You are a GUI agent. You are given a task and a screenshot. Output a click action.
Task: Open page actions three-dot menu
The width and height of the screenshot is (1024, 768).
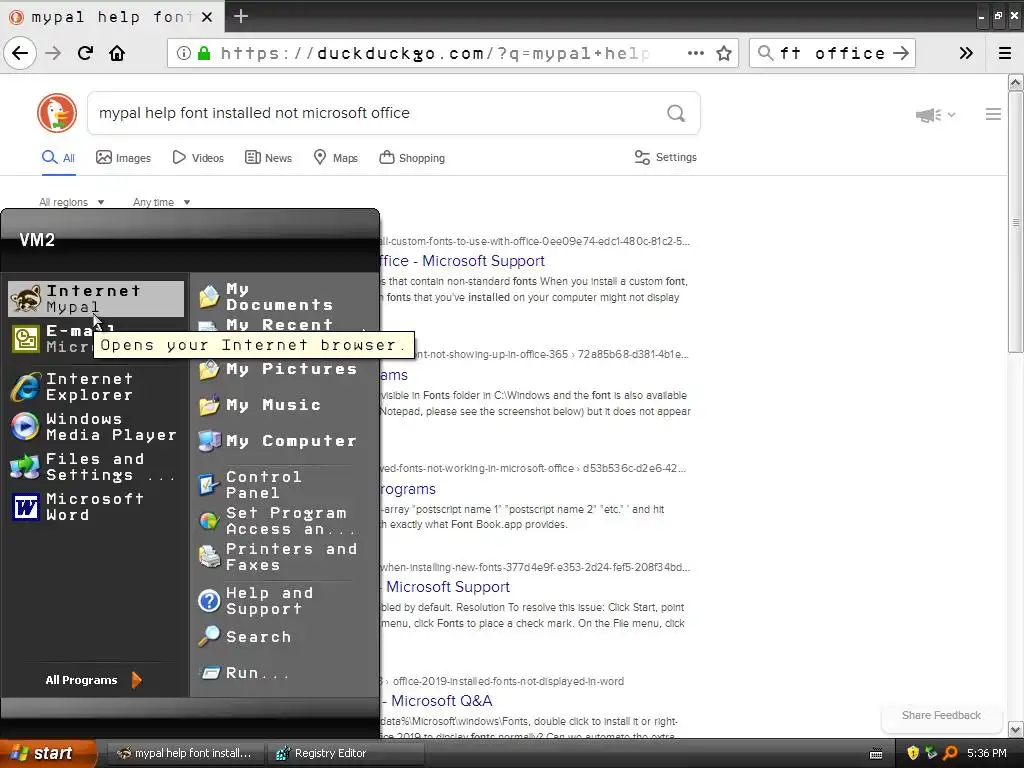696,53
